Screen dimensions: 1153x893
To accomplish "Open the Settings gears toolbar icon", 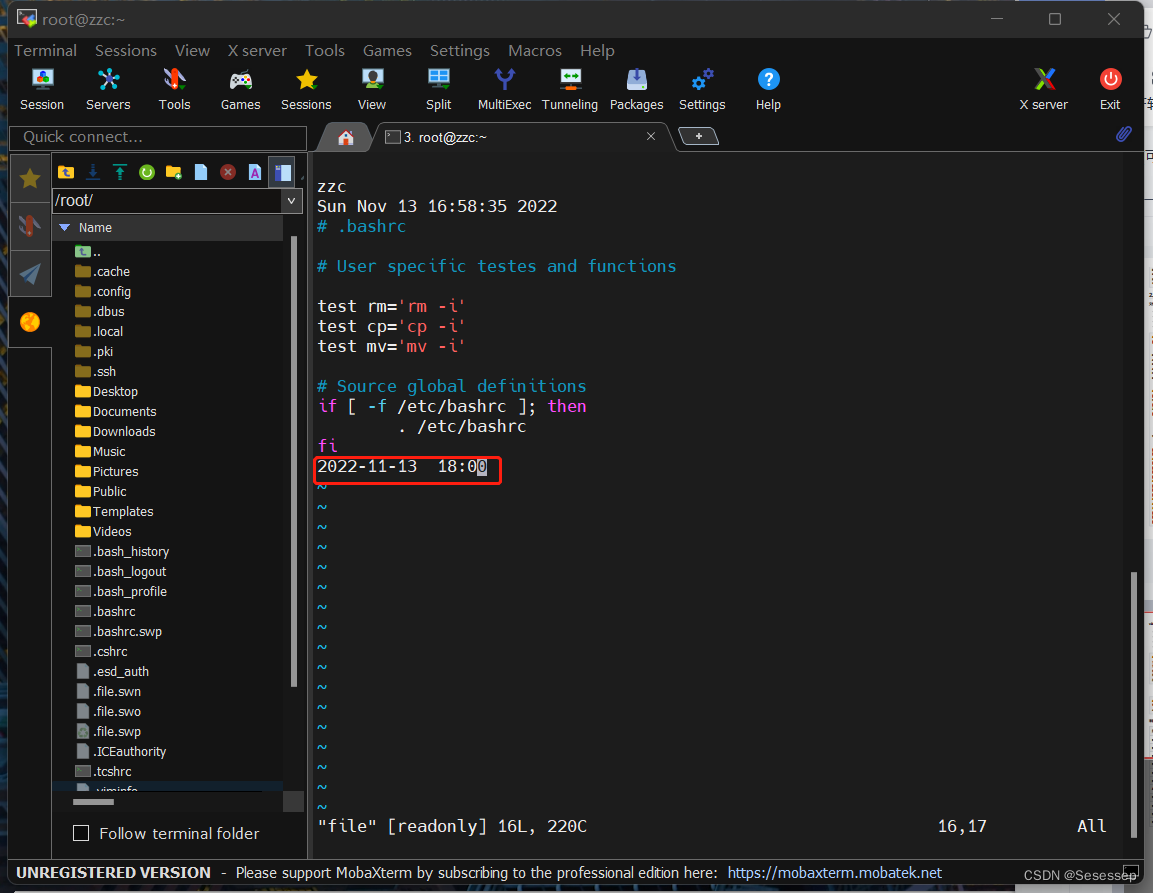I will point(702,88).
